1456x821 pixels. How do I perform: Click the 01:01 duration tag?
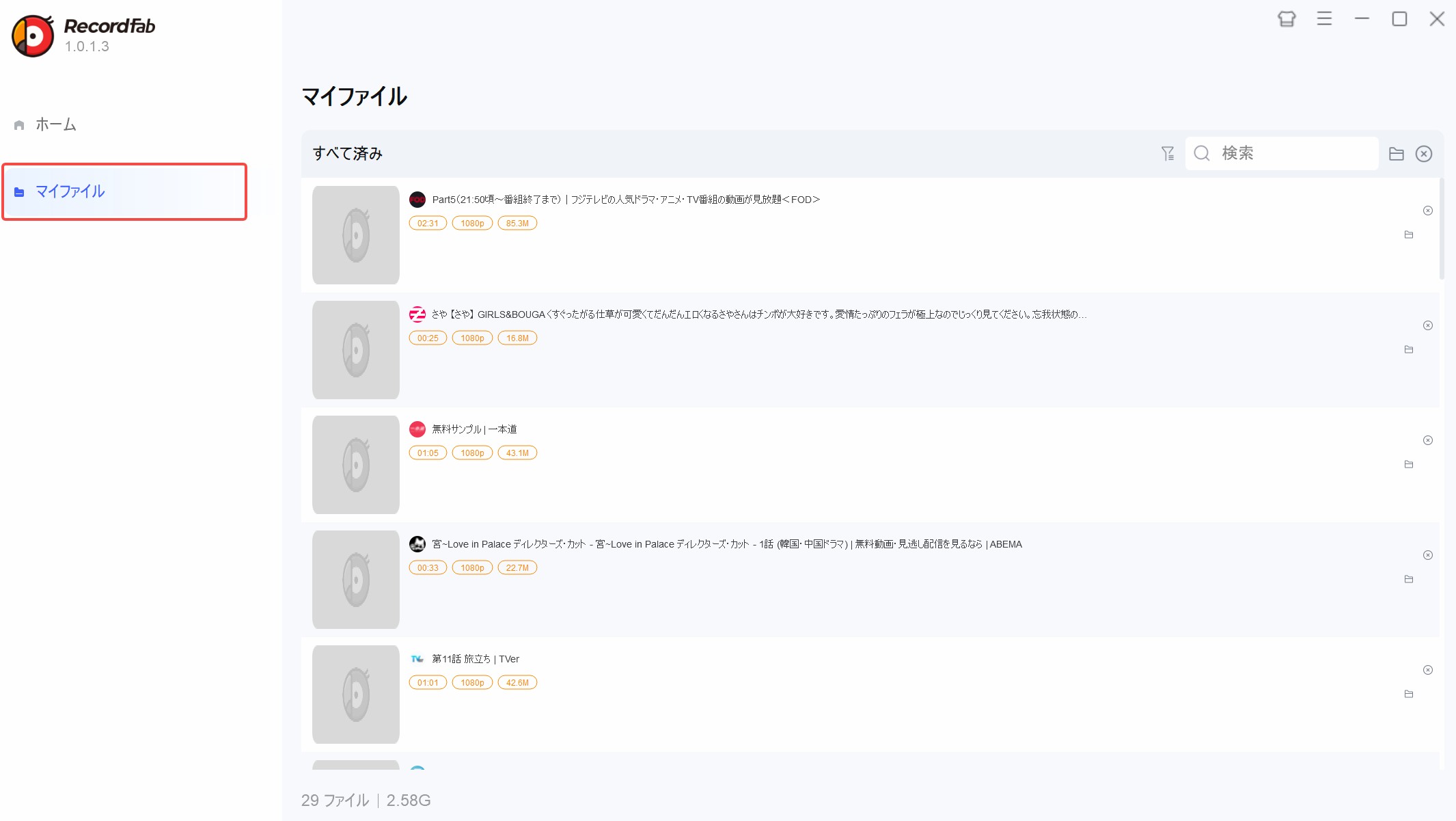pyautogui.click(x=428, y=683)
